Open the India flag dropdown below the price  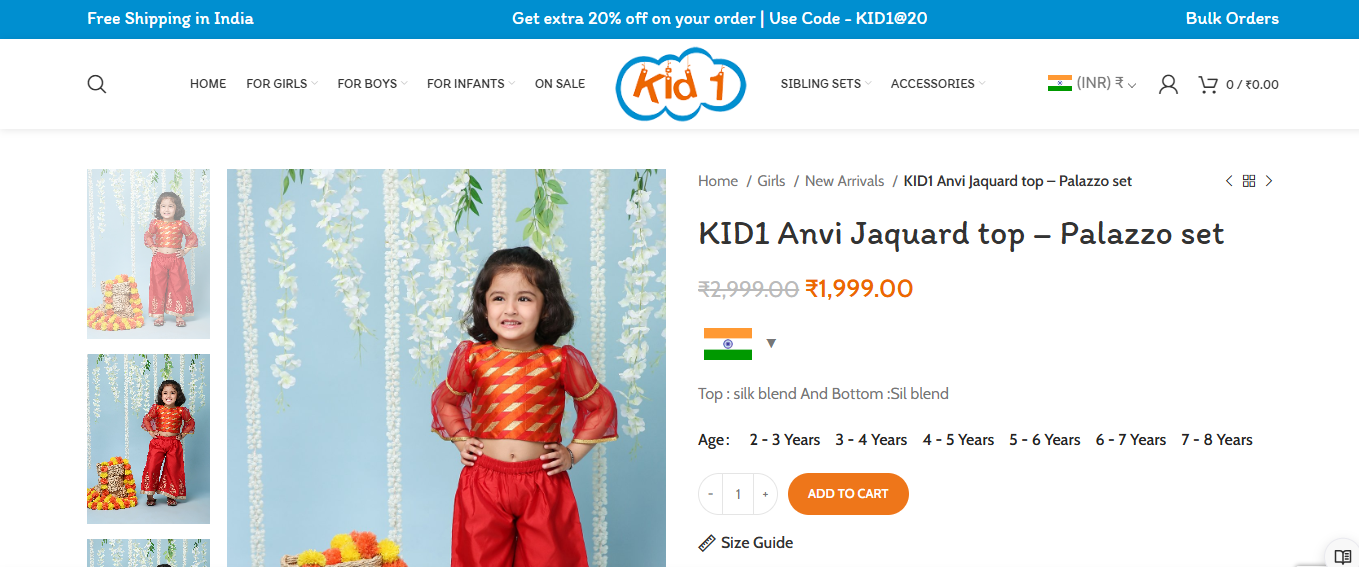740,344
